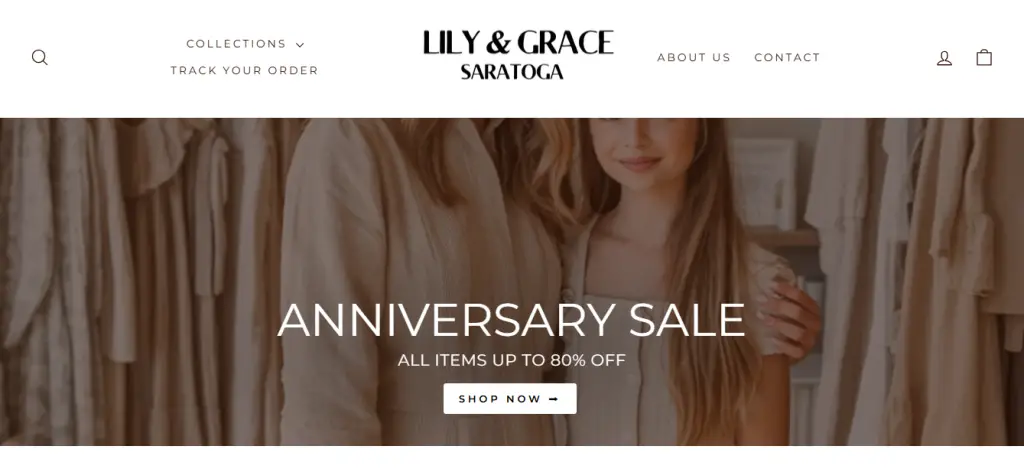The width and height of the screenshot is (1024, 469).
Task: Click the arrow inside Shop Now button
Action: [x=554, y=399]
